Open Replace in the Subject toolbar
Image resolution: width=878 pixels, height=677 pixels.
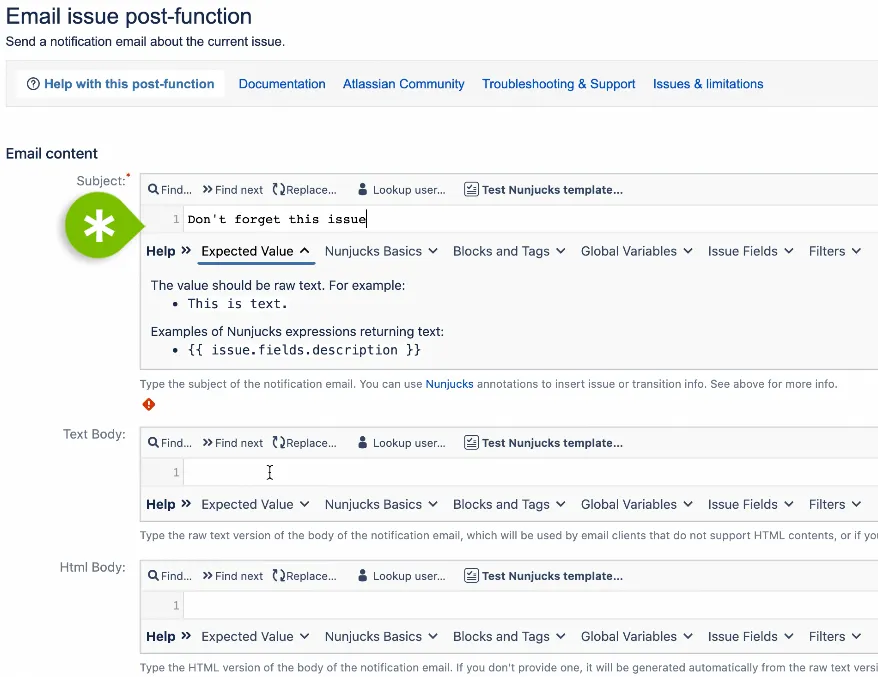coord(305,190)
